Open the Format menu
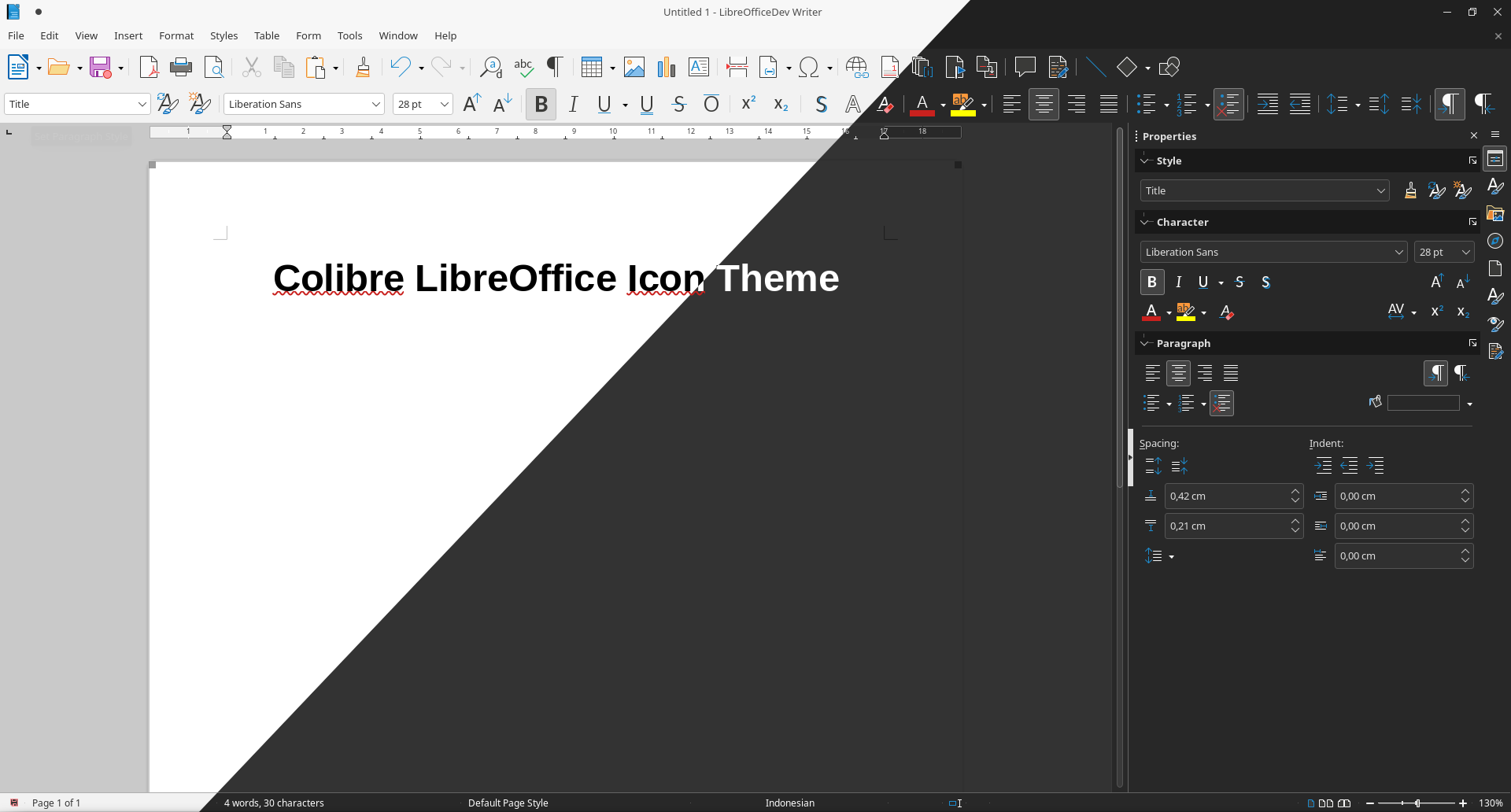1511x812 pixels. (x=176, y=36)
